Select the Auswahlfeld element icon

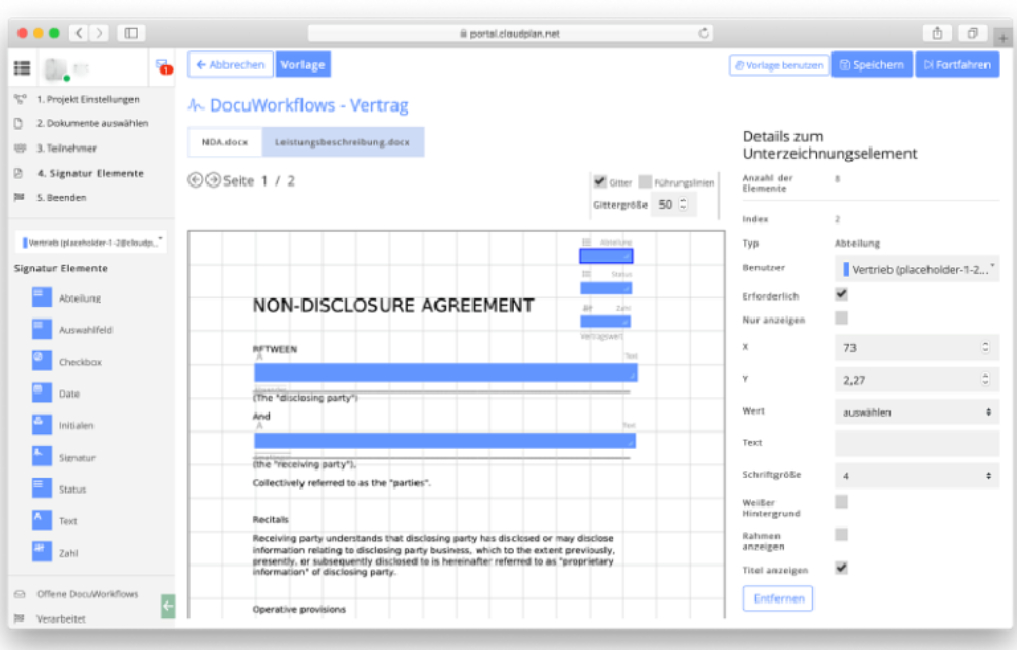[x=42, y=329]
